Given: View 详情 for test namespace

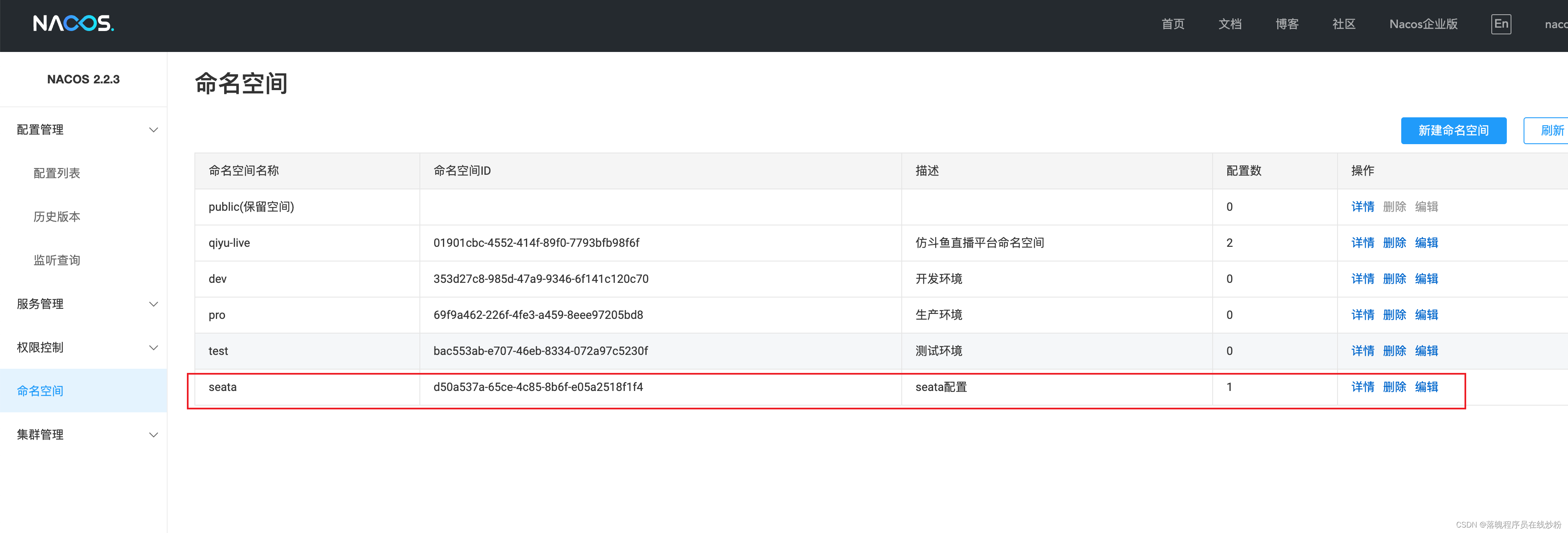Looking at the screenshot, I should [1362, 351].
